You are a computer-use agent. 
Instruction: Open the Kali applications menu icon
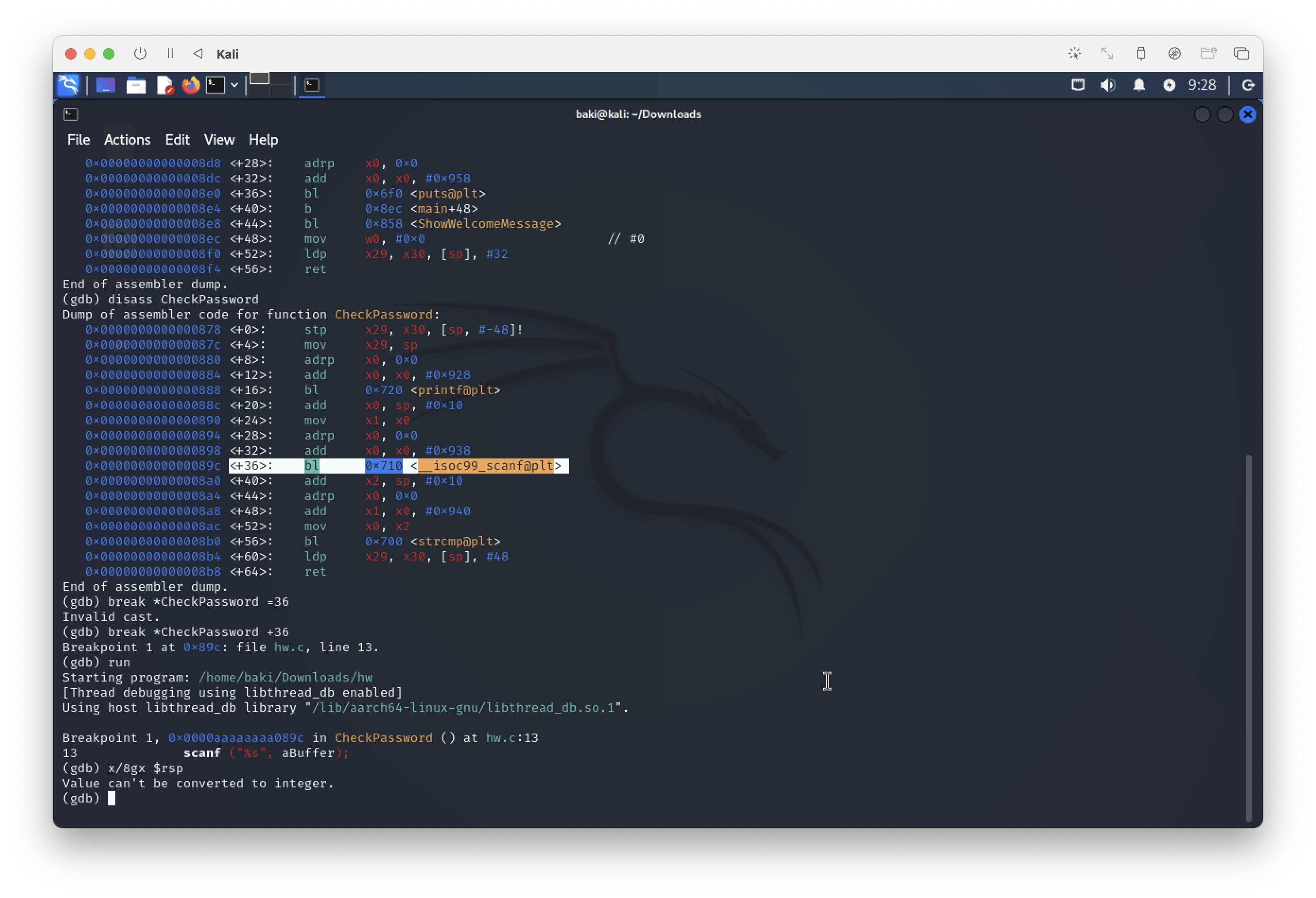pyautogui.click(x=69, y=85)
